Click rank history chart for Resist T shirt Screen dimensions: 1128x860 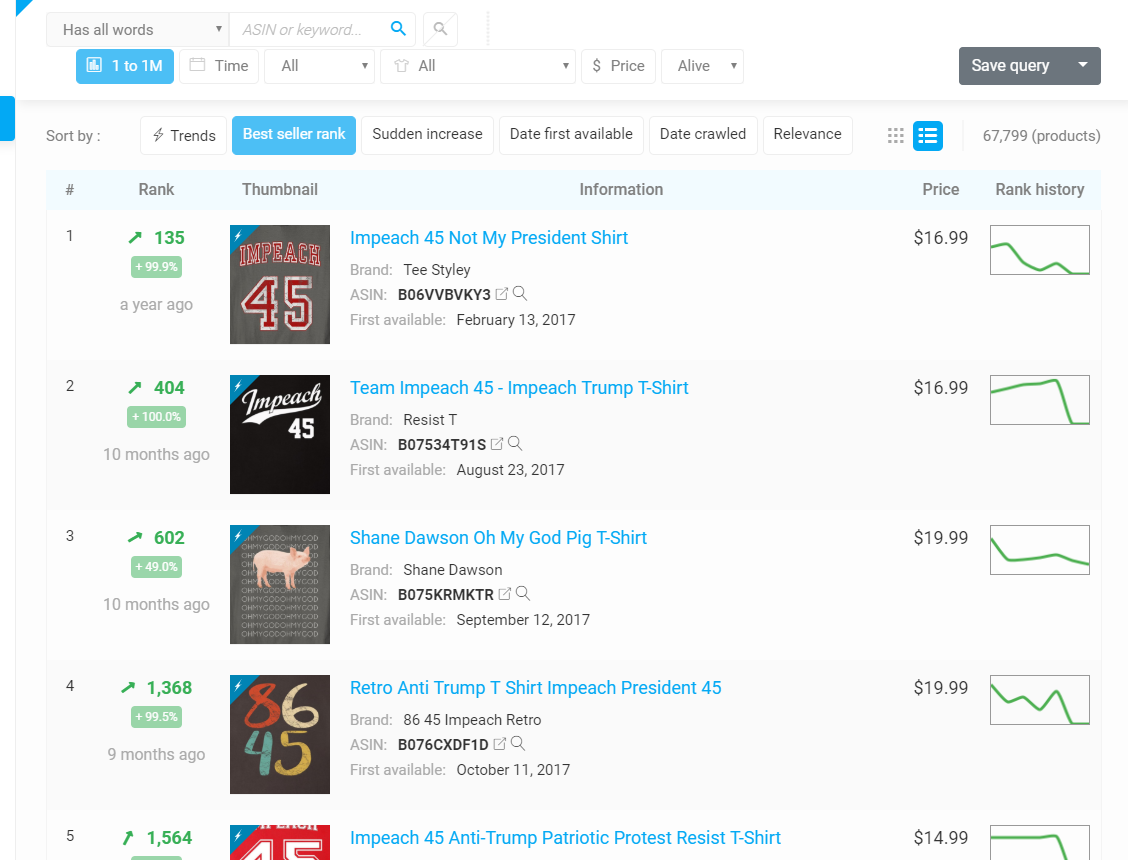(1040, 399)
